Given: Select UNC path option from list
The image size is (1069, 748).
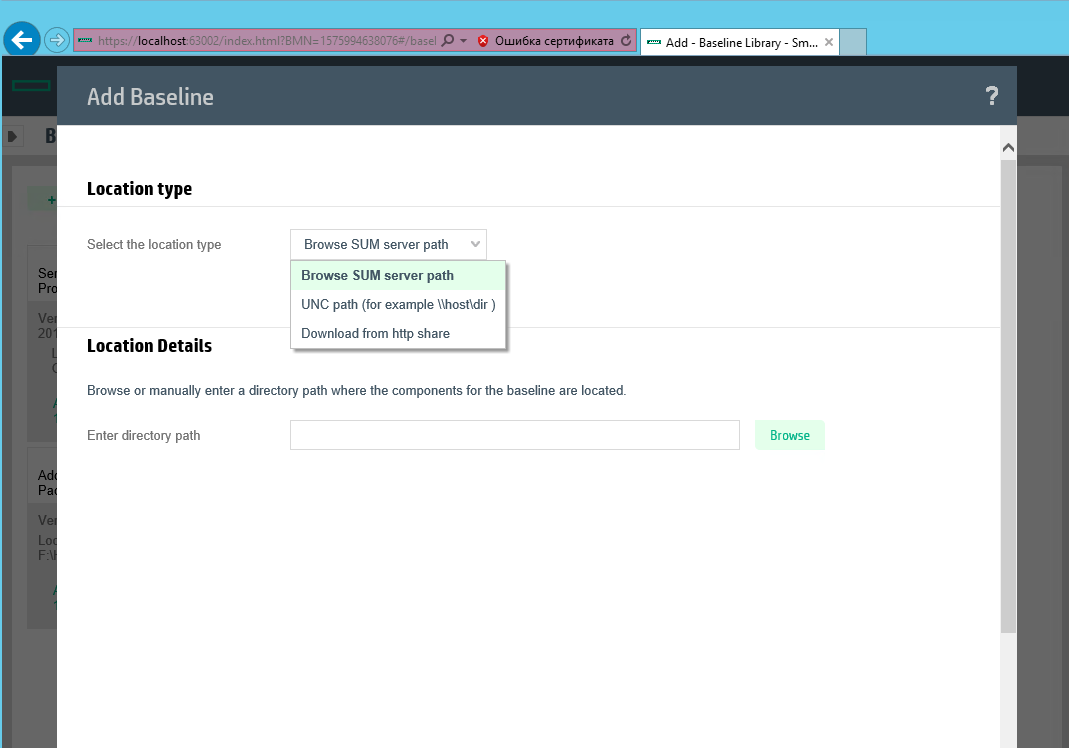Looking at the screenshot, I should pos(398,304).
